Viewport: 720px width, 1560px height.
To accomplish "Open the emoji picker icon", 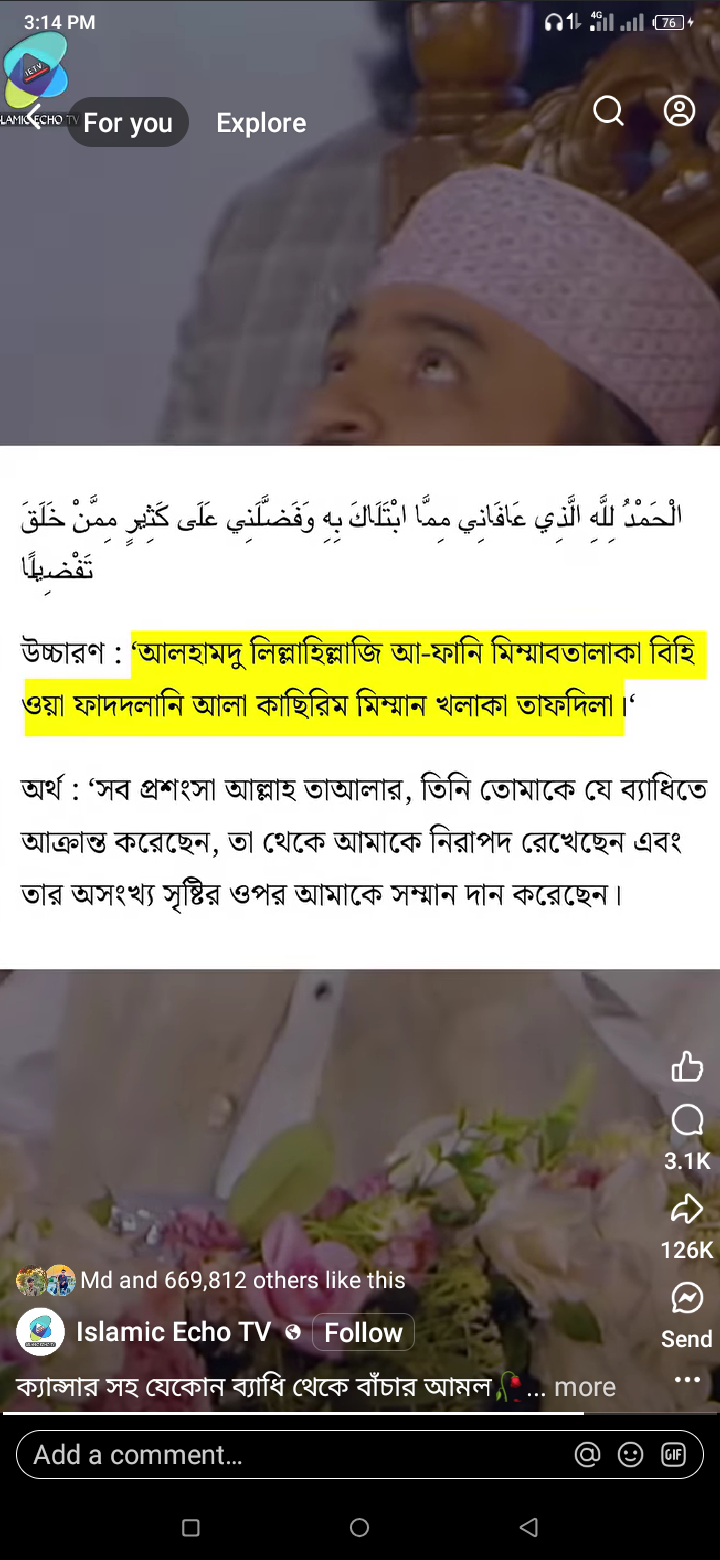I will click(x=630, y=1454).
